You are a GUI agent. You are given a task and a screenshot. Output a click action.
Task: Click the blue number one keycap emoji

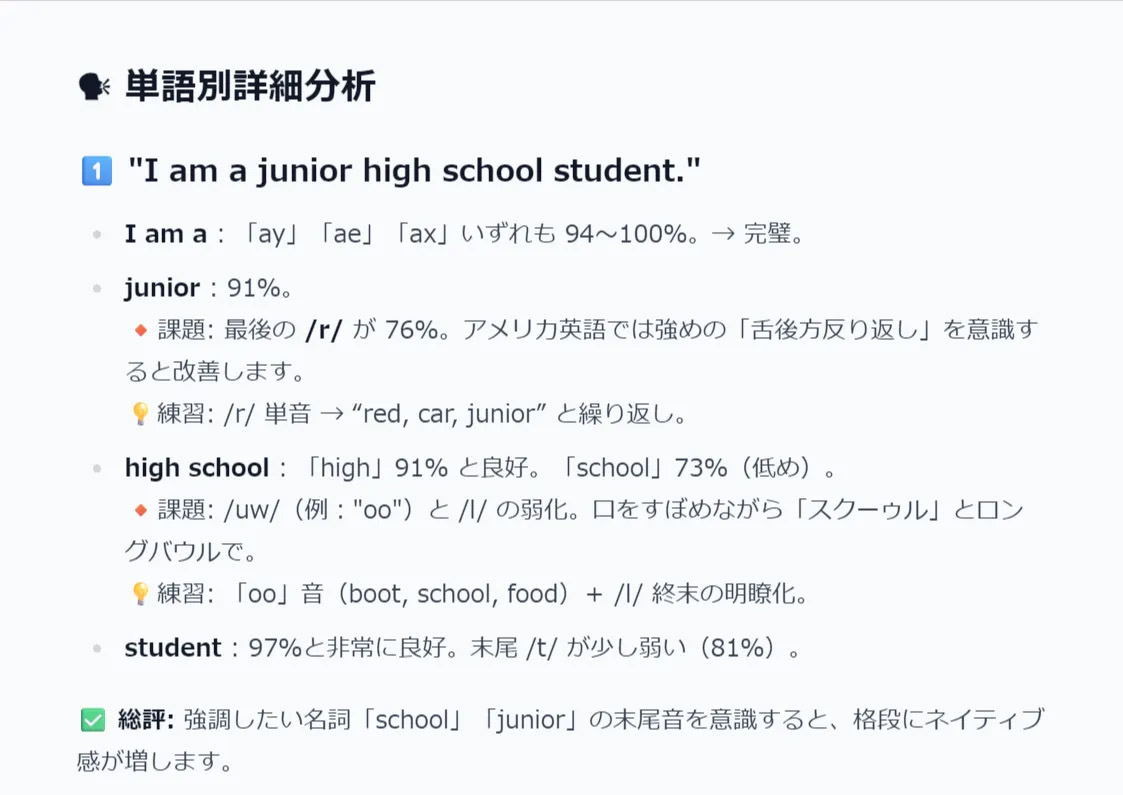96,171
